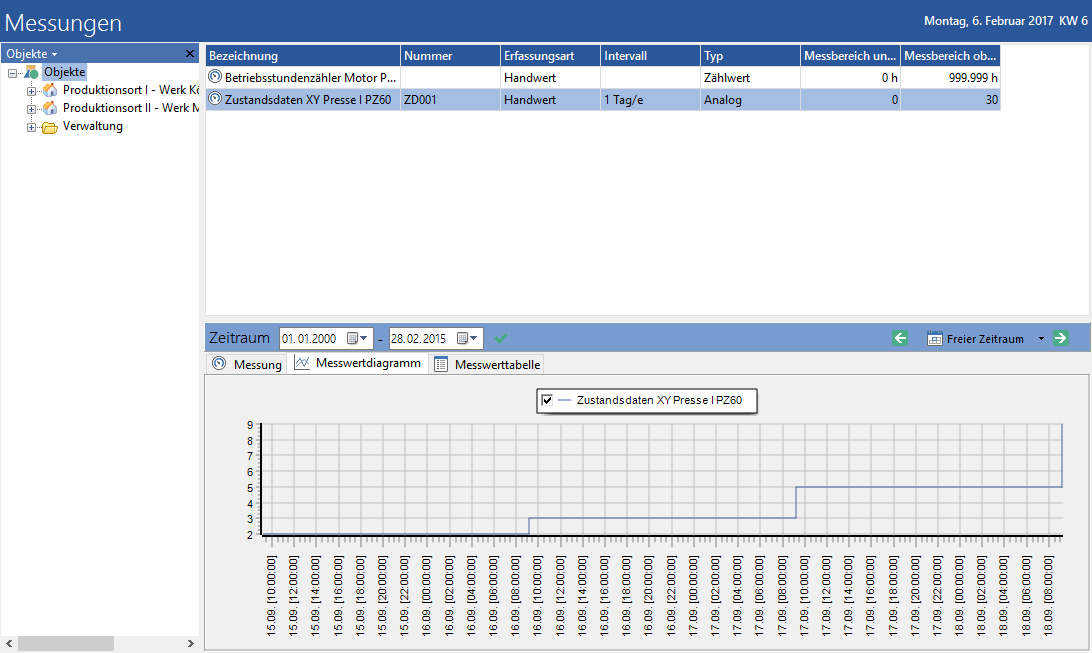The width and height of the screenshot is (1092, 653).
Task: Click the tree panel horizontal scrollbar thumb
Action: point(65,643)
